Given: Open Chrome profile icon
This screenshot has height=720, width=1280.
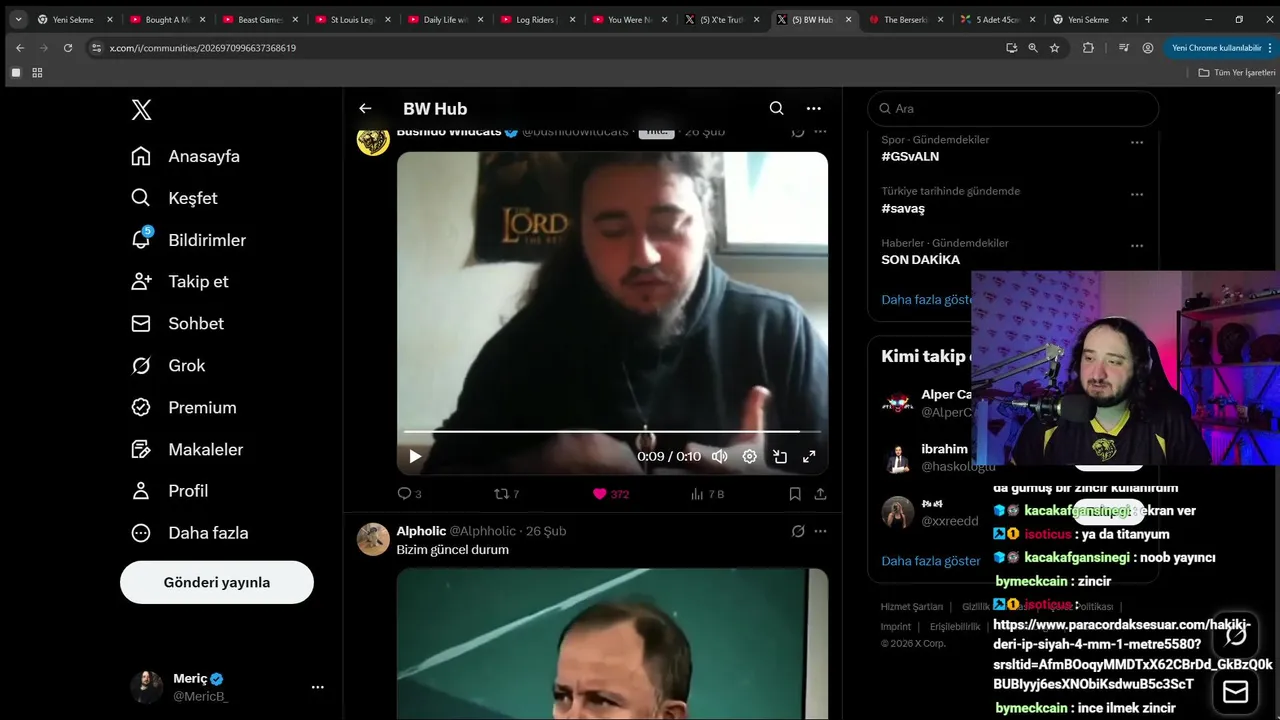Looking at the screenshot, I should click(x=1148, y=47).
